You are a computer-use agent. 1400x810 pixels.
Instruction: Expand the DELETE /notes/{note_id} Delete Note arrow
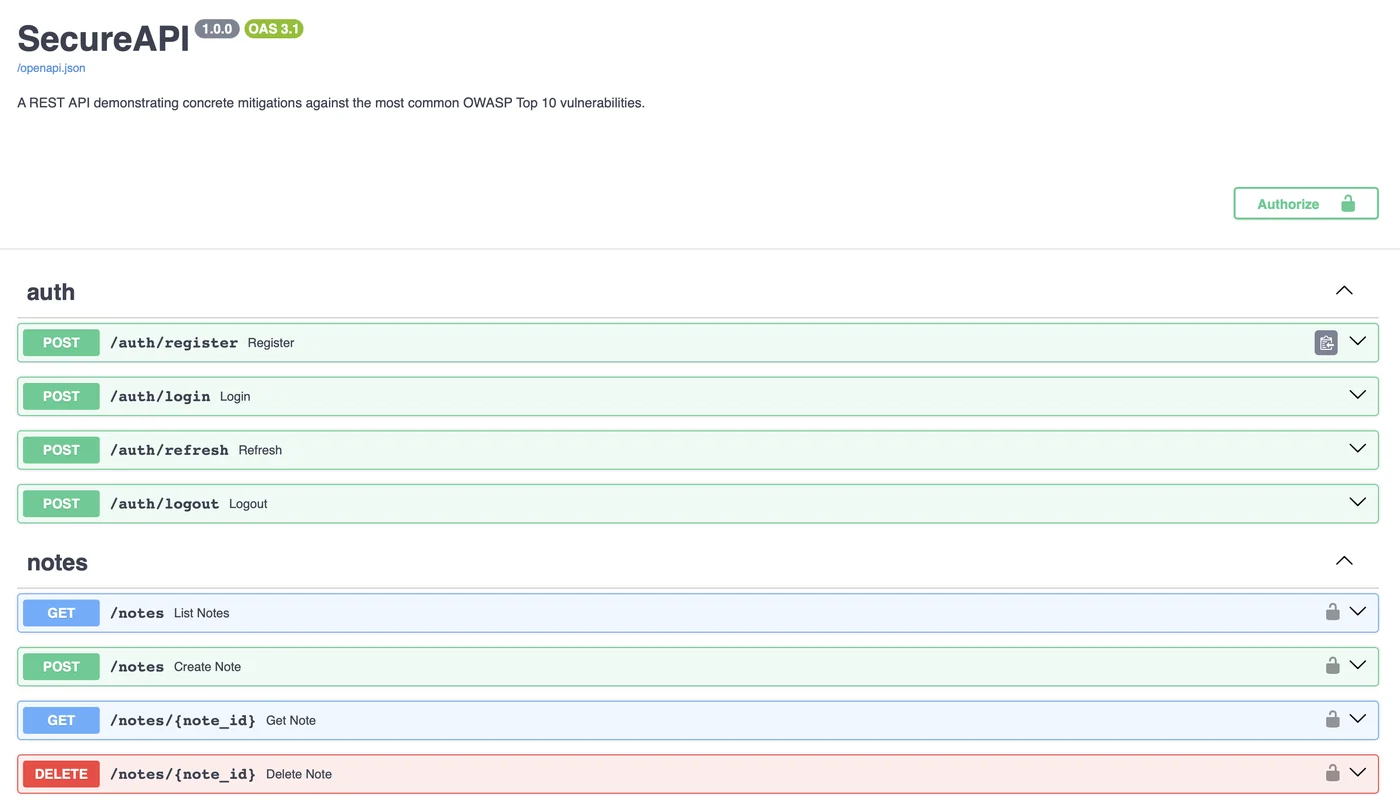click(1358, 772)
